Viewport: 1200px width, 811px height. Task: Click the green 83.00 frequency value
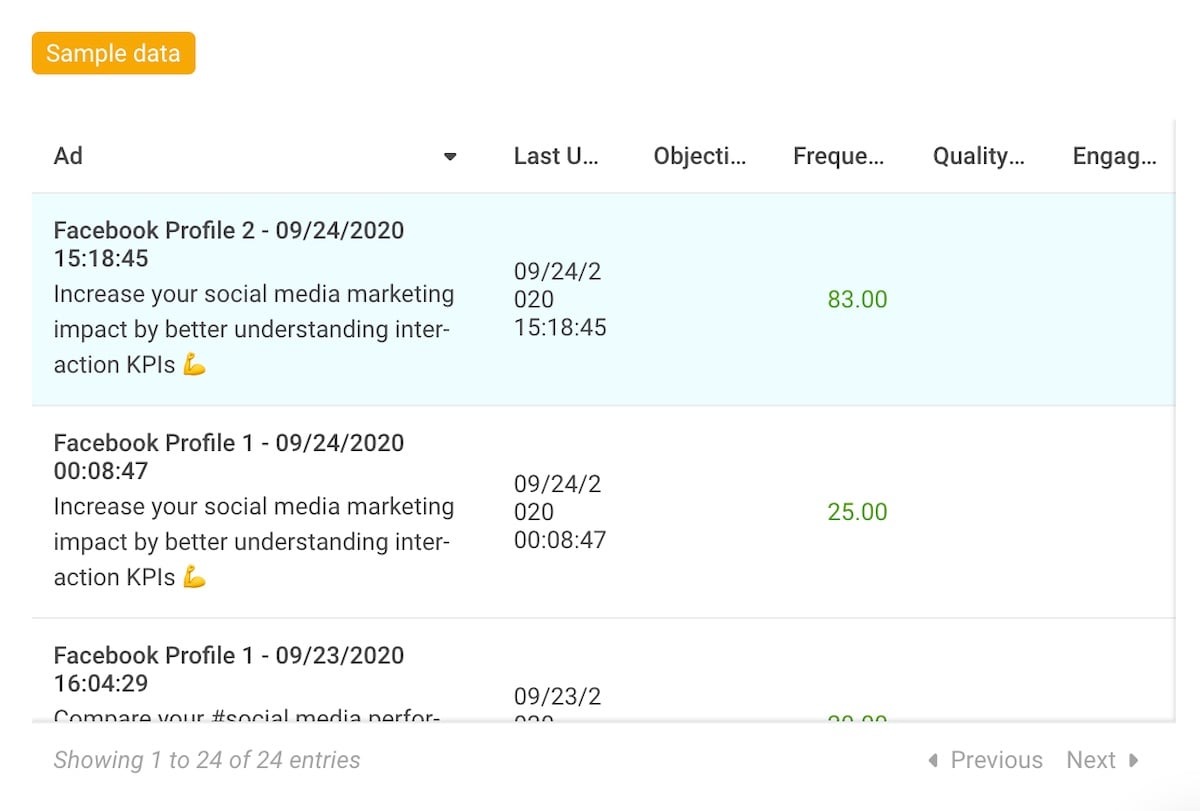point(857,299)
